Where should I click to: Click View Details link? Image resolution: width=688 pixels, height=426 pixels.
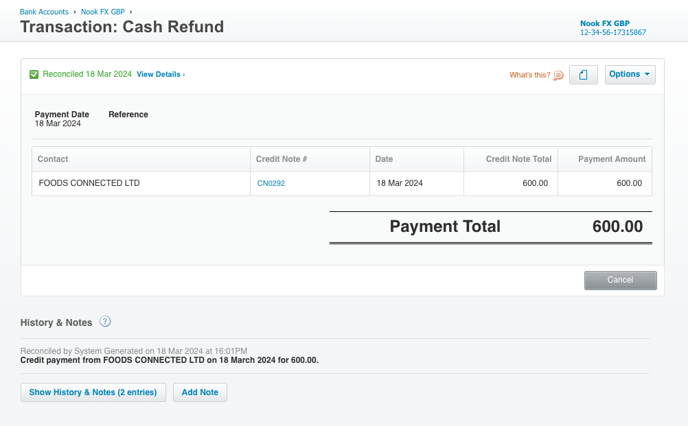click(x=160, y=74)
